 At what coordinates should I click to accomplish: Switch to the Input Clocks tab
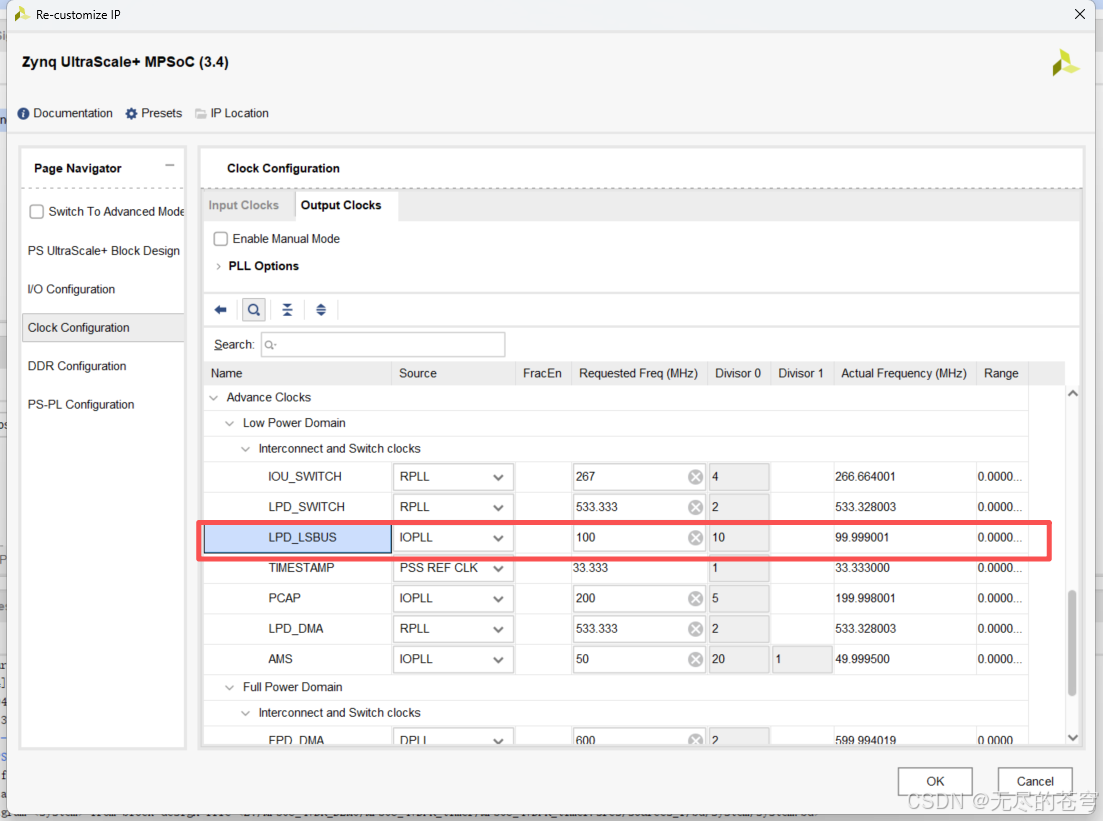pos(243,205)
